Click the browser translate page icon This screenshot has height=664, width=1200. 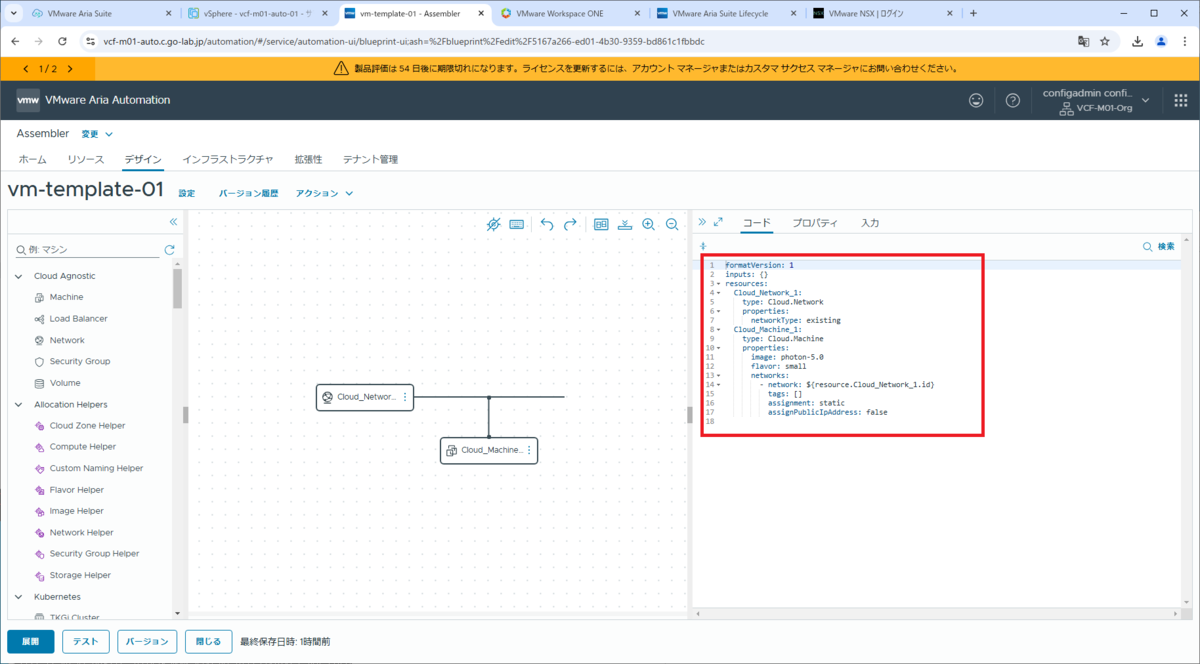[x=1083, y=42]
